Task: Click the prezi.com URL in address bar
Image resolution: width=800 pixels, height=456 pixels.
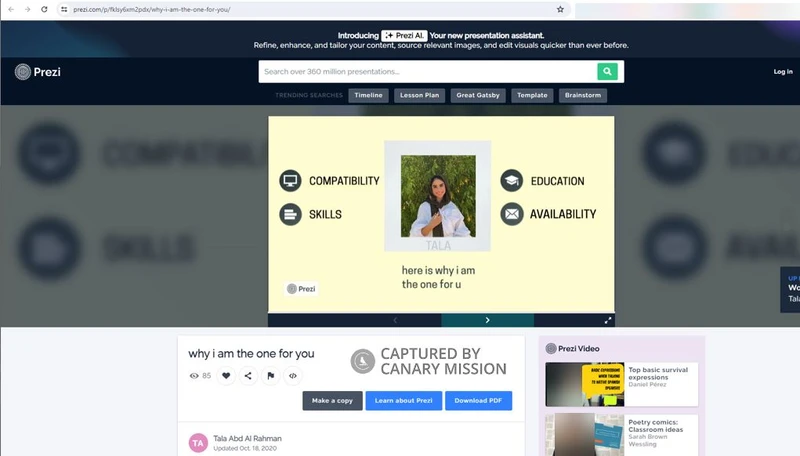Action: (x=152, y=9)
